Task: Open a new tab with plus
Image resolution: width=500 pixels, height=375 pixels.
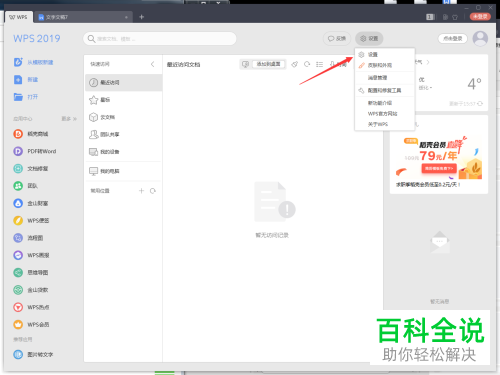Action: 141,17
